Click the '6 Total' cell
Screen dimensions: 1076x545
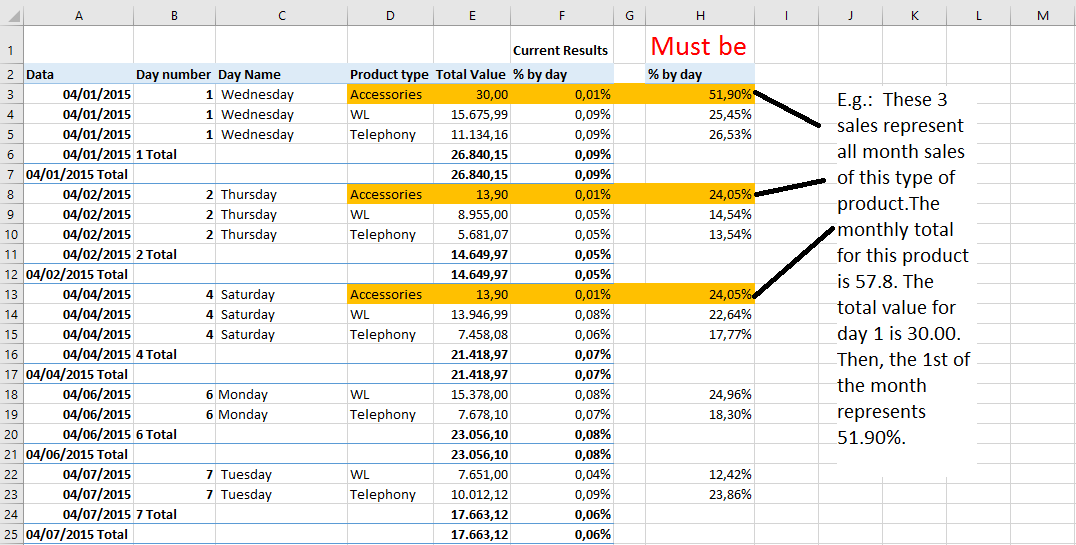pos(174,434)
